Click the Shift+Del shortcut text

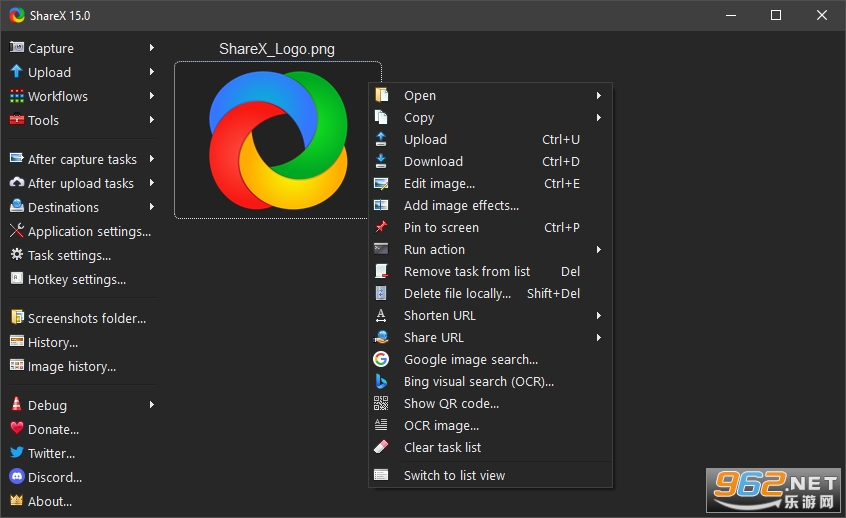(553, 293)
